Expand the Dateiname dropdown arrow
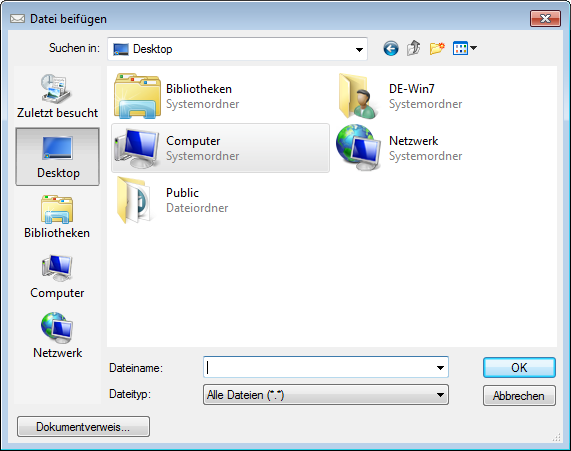This screenshot has width=571, height=451. click(440, 368)
